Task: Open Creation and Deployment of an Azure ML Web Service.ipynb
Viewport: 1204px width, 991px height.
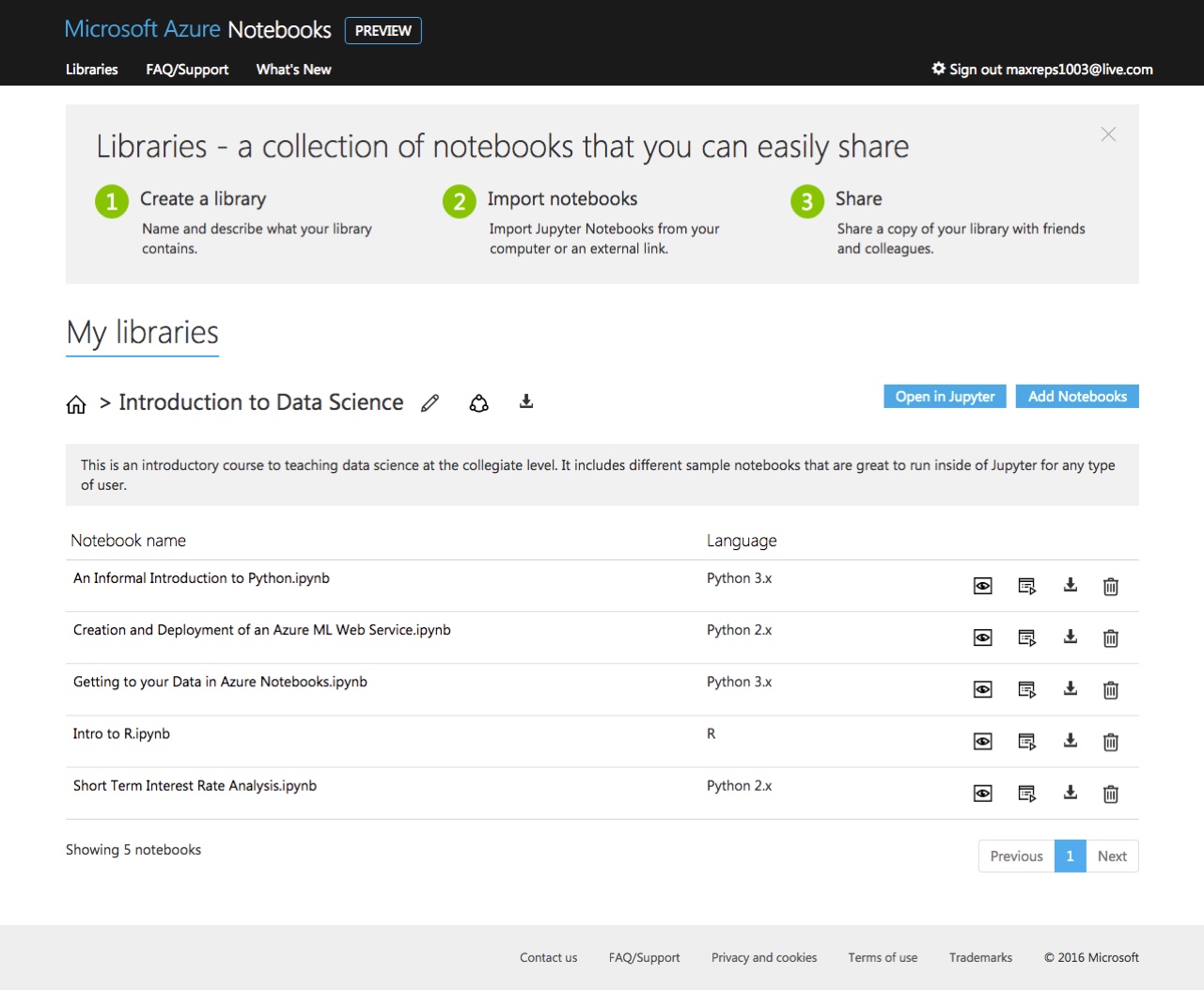Action: pyautogui.click(x=262, y=630)
